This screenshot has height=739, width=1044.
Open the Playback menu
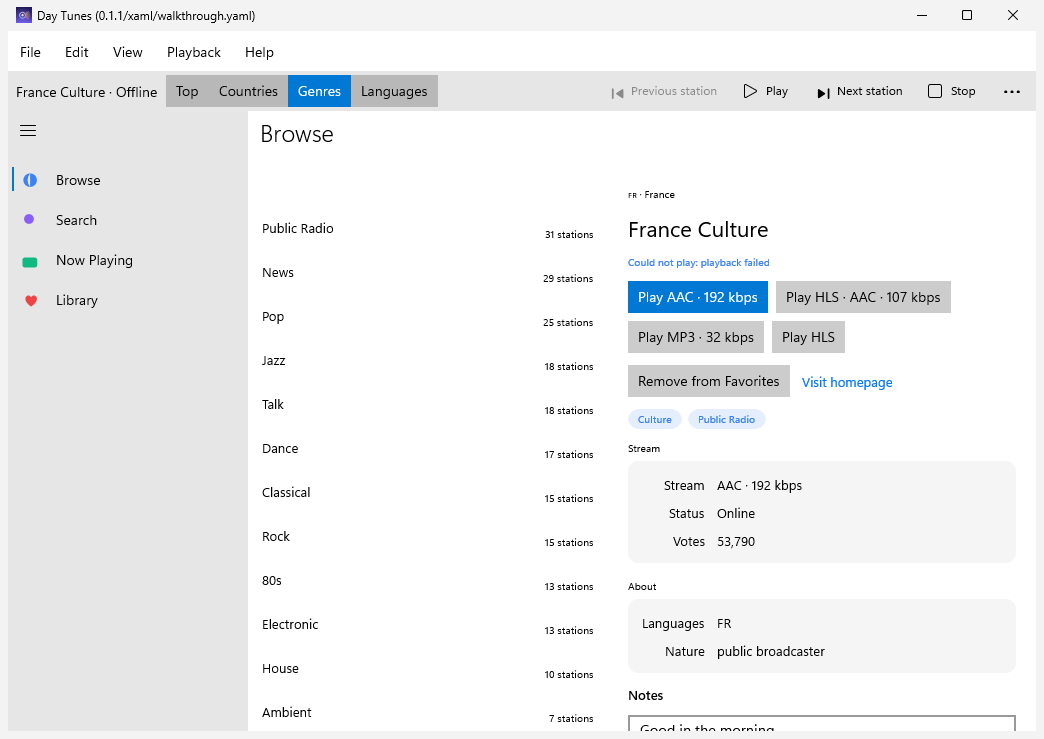click(x=194, y=52)
